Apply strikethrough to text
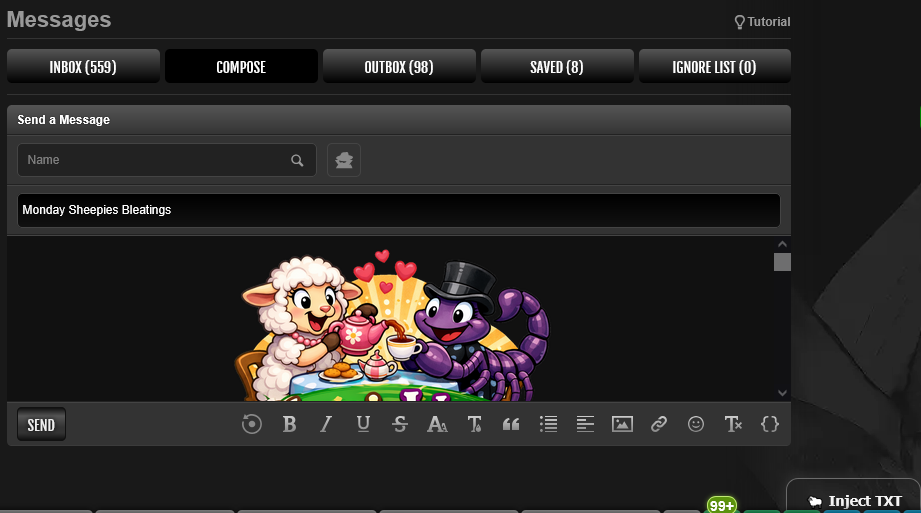The image size is (921, 513). 400,424
